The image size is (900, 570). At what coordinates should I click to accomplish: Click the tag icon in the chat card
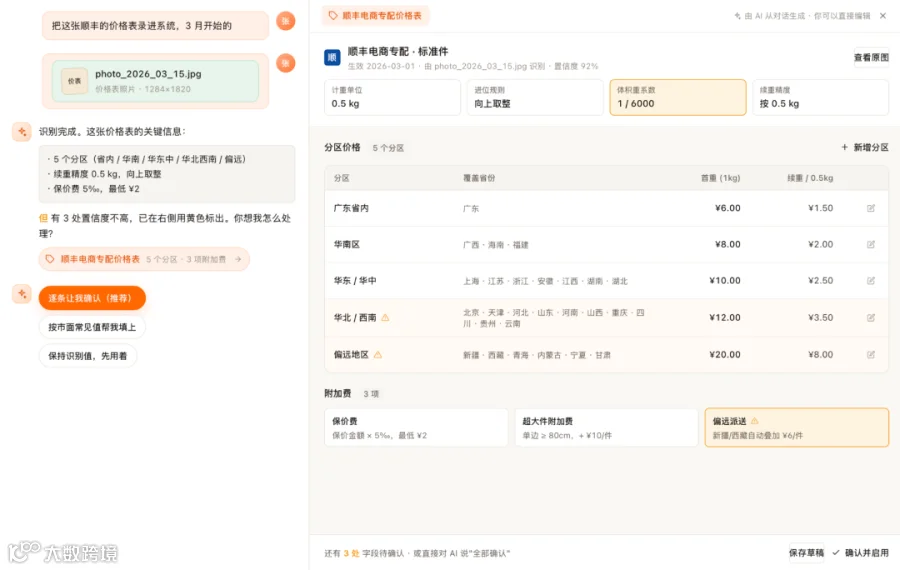click(50, 259)
